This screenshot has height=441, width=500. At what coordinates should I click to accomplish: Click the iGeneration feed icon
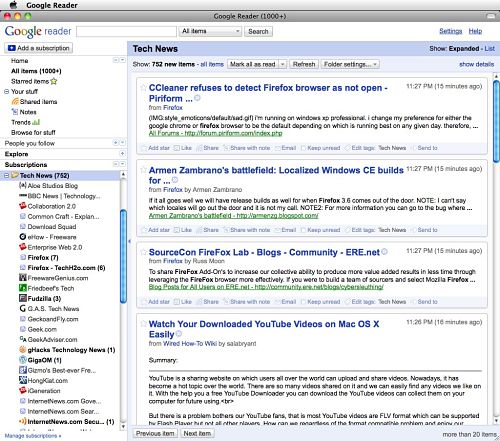[23, 391]
